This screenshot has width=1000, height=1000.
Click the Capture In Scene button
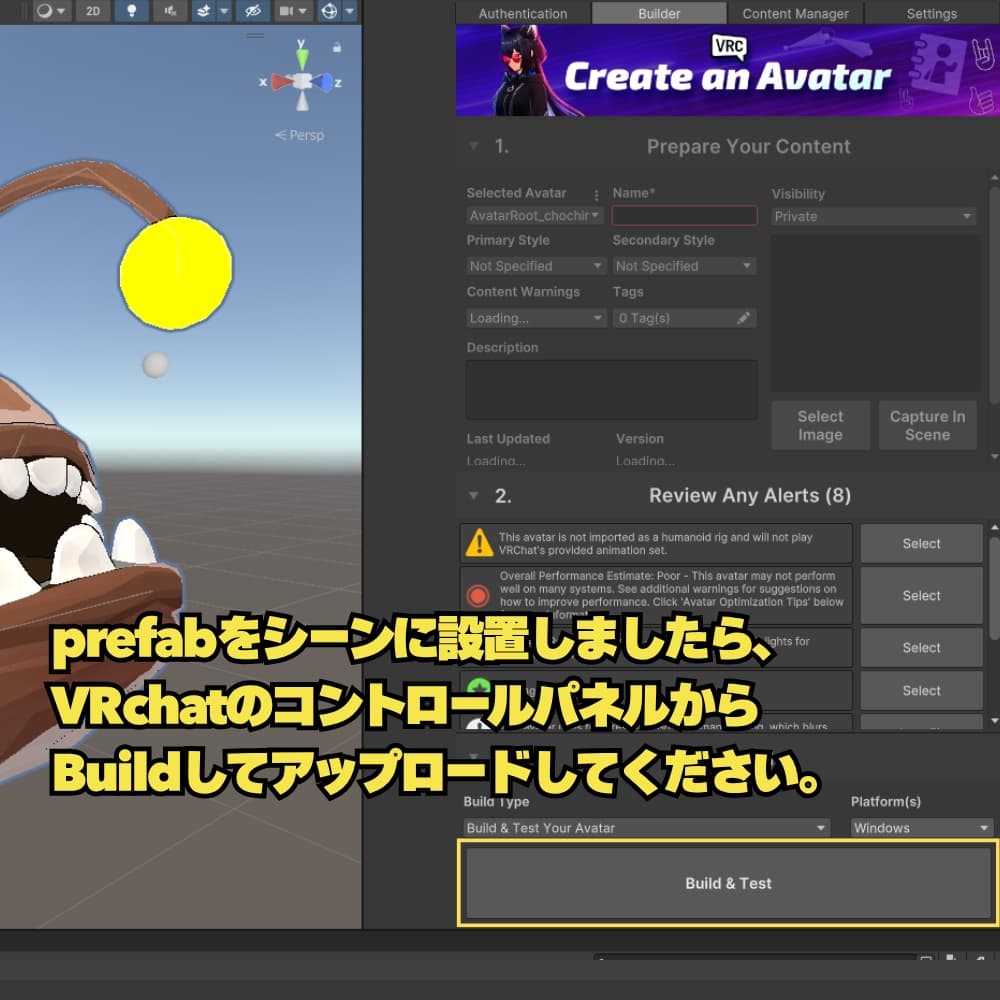(927, 425)
